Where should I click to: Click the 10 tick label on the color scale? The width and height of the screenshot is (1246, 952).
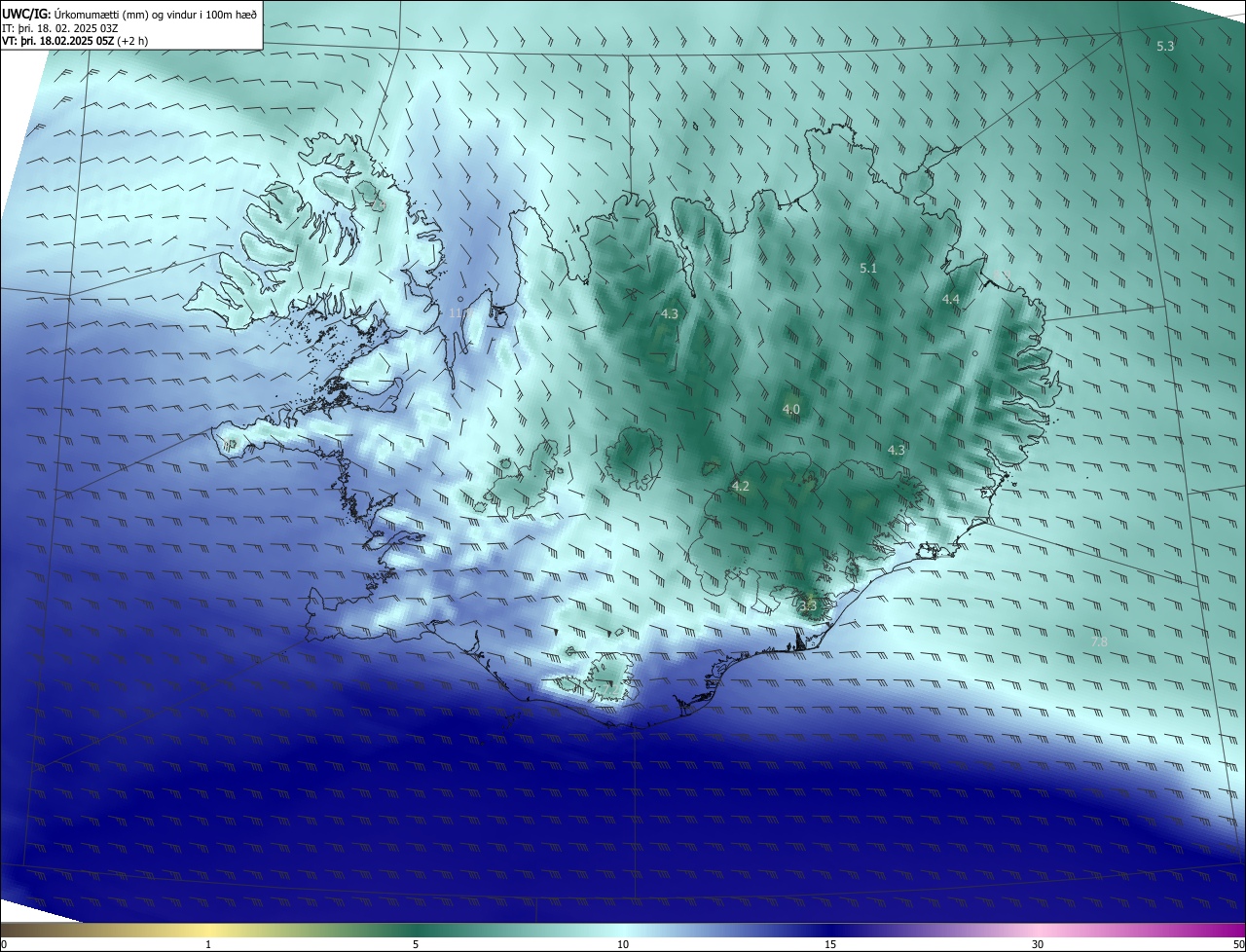click(x=623, y=944)
